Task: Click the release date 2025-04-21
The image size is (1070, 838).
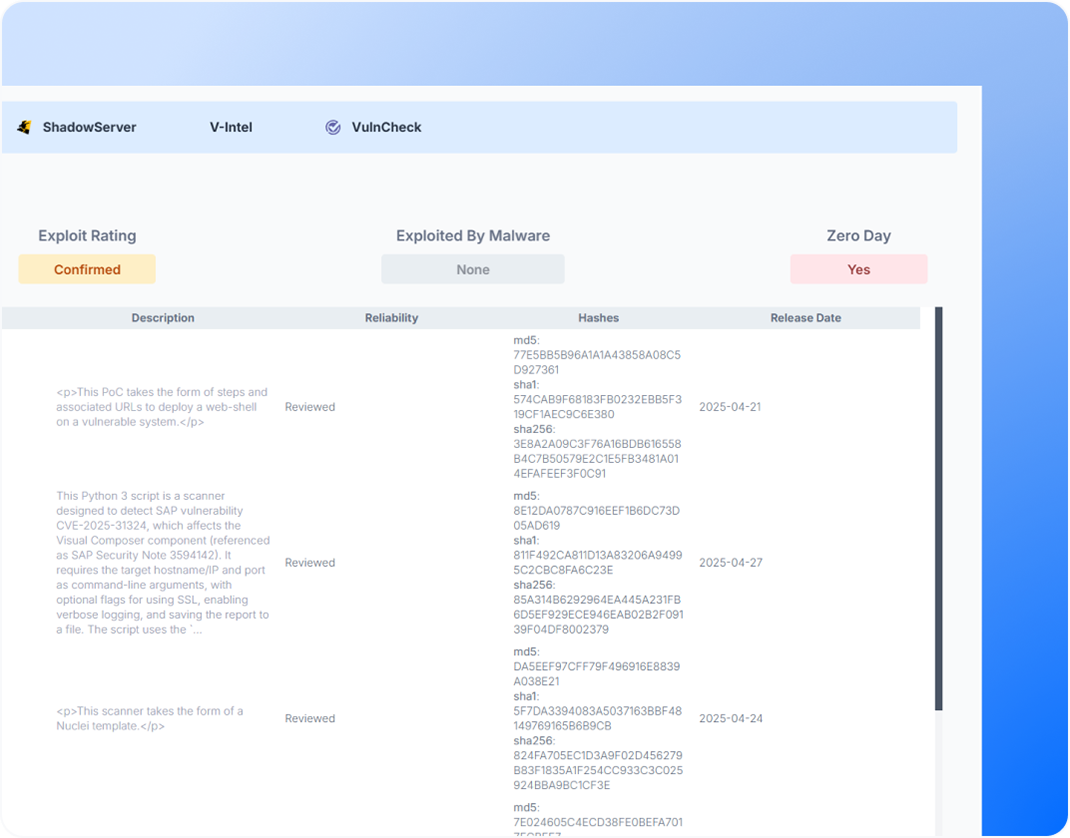Action: [729, 407]
